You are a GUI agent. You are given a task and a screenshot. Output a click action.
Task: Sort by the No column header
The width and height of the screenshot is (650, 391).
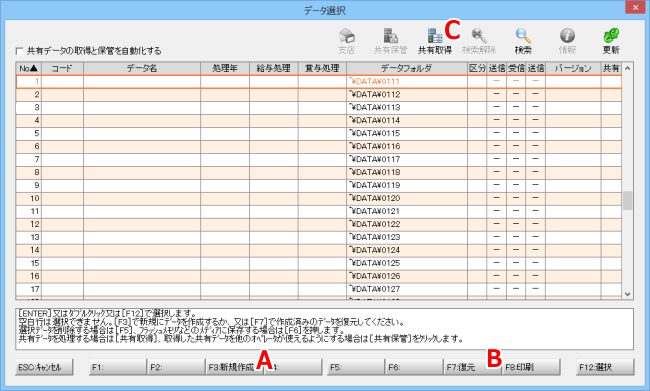[29, 68]
